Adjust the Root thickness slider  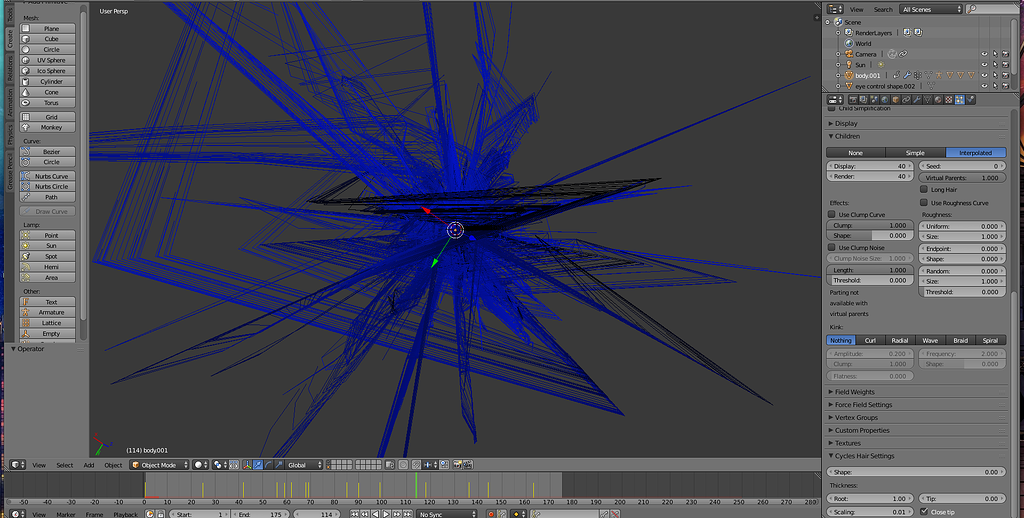[x=870, y=498]
